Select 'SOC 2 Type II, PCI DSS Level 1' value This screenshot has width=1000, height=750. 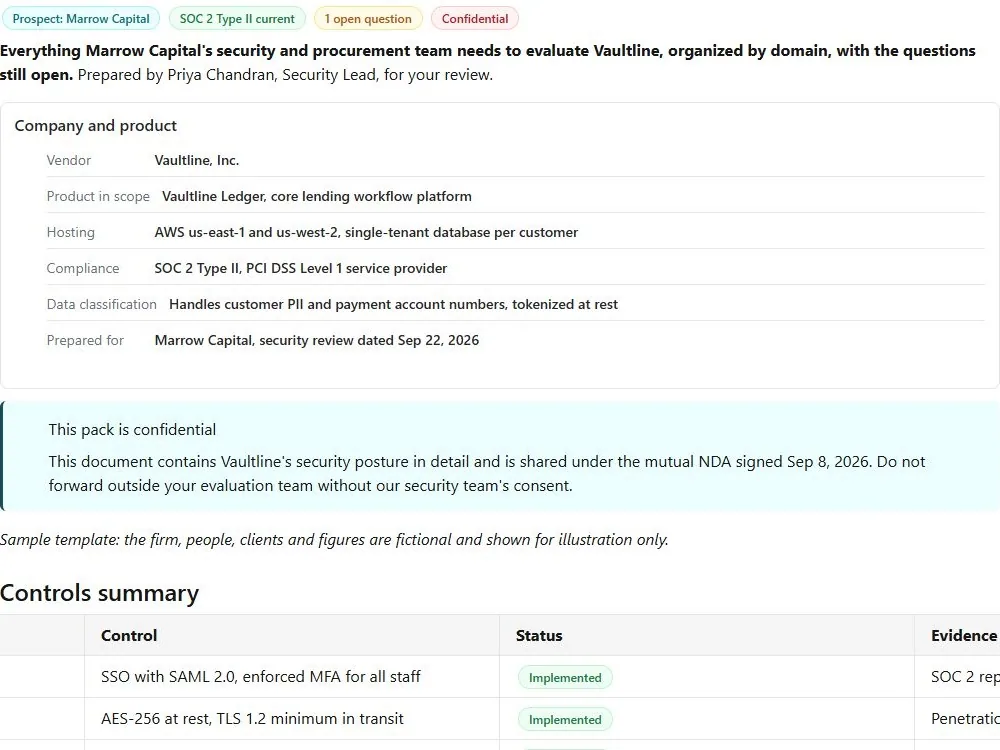[300, 268]
